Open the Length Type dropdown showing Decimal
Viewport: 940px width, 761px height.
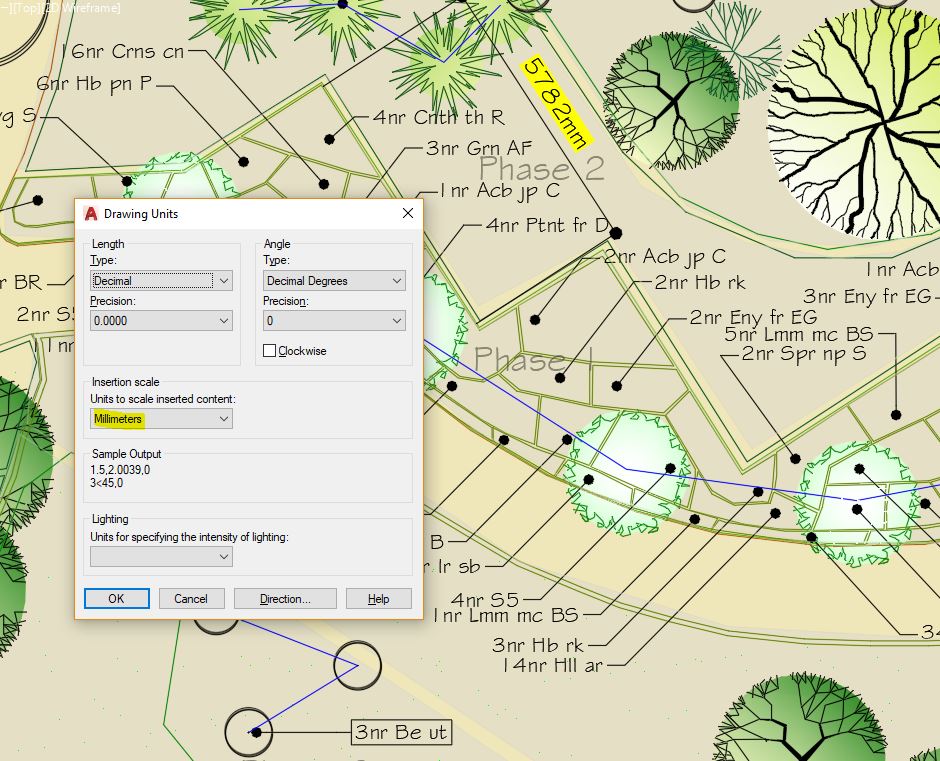(x=161, y=281)
